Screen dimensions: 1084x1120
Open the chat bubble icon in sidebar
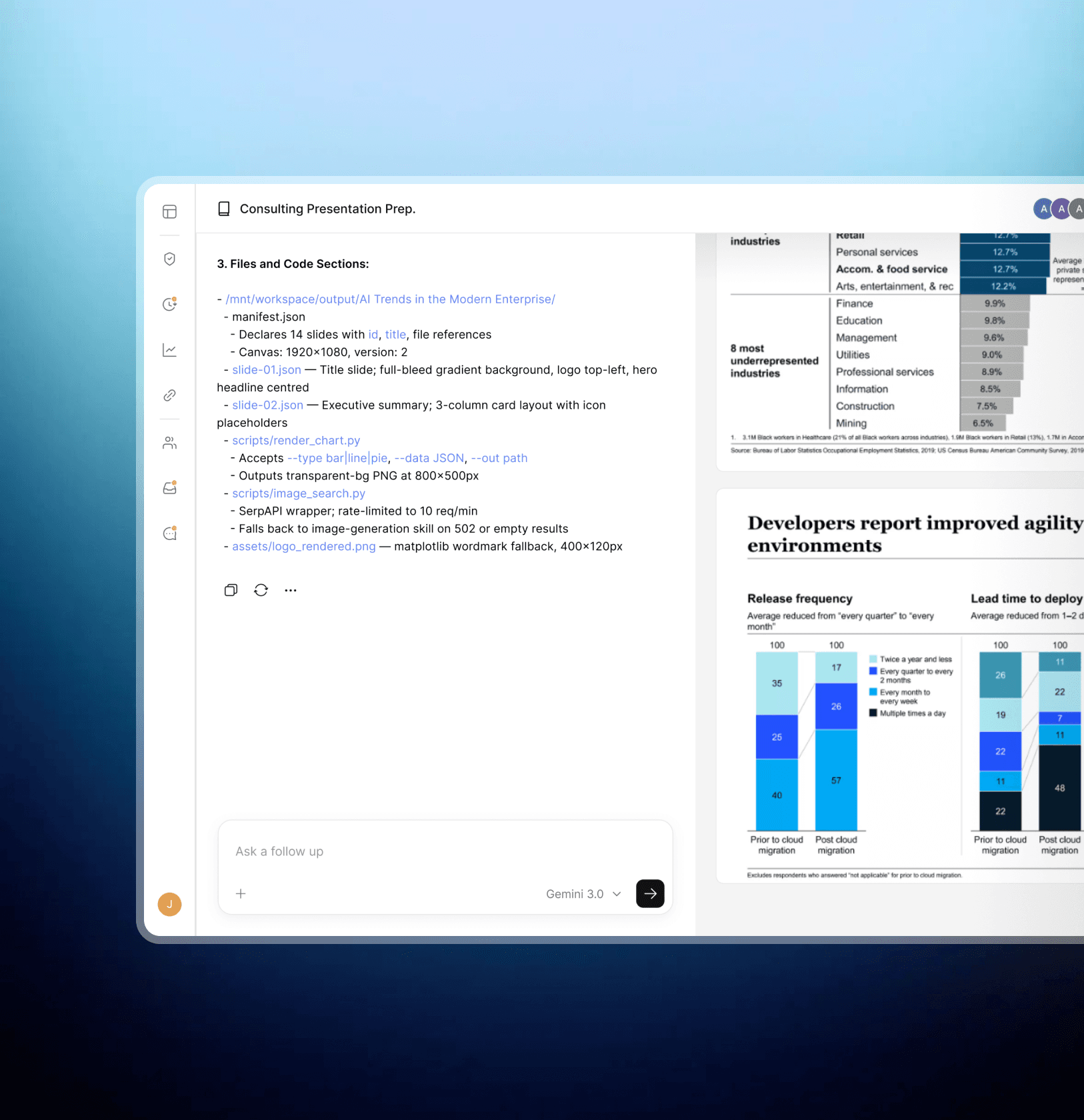click(x=169, y=533)
